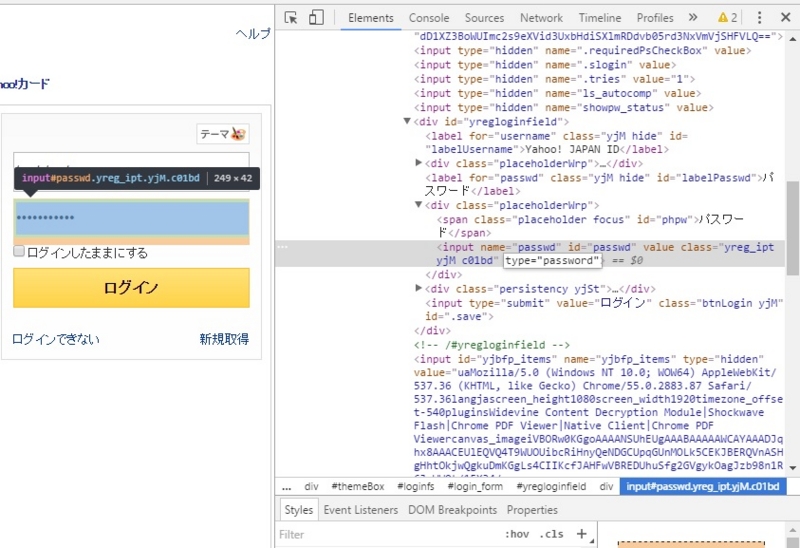Close the DevTools panel

[786, 17]
